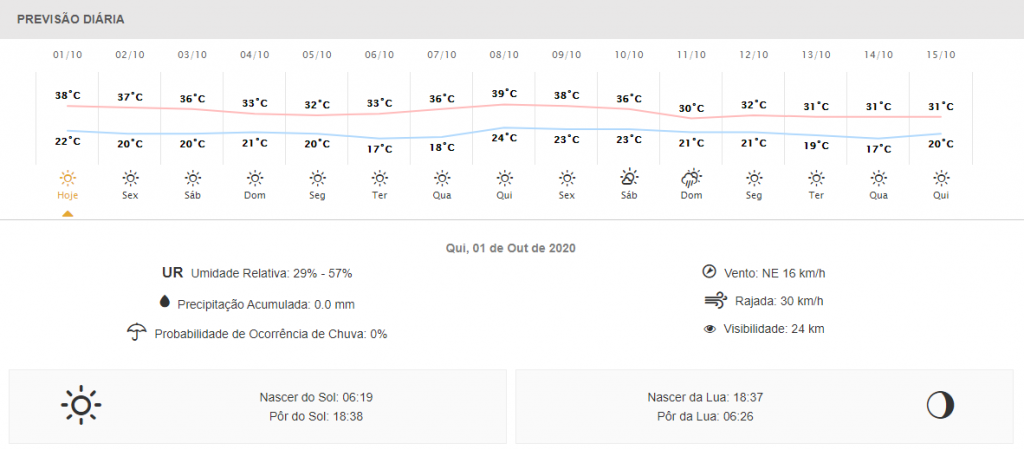Click the moon phase icon
Viewport: 1024px width, 450px height.
pyautogui.click(x=940, y=404)
